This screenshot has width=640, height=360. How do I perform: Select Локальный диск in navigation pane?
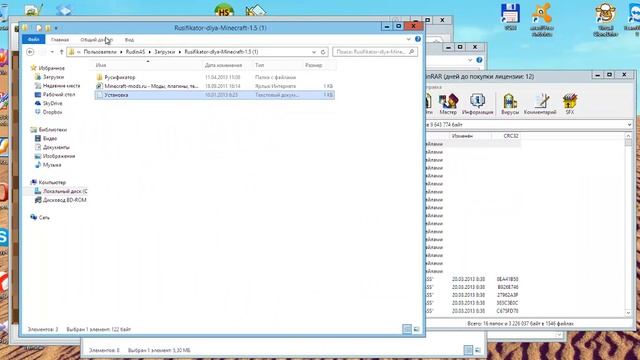pyautogui.click(x=61, y=191)
